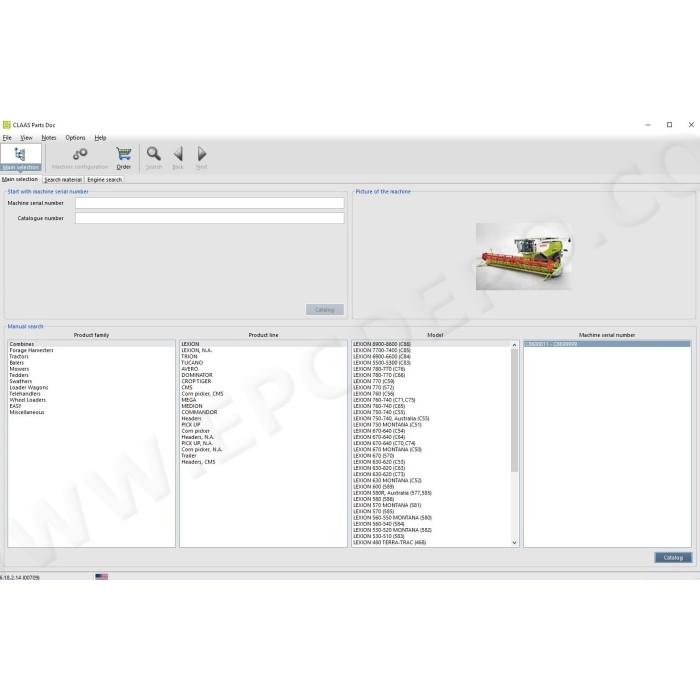
Task: Select LEXION 570 MONTANA (581) model
Action: coord(431,505)
